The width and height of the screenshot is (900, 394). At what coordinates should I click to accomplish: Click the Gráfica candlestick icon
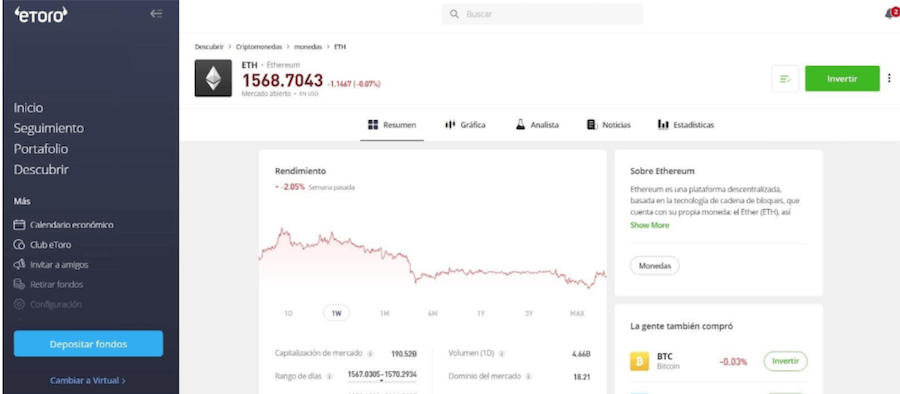click(450, 125)
